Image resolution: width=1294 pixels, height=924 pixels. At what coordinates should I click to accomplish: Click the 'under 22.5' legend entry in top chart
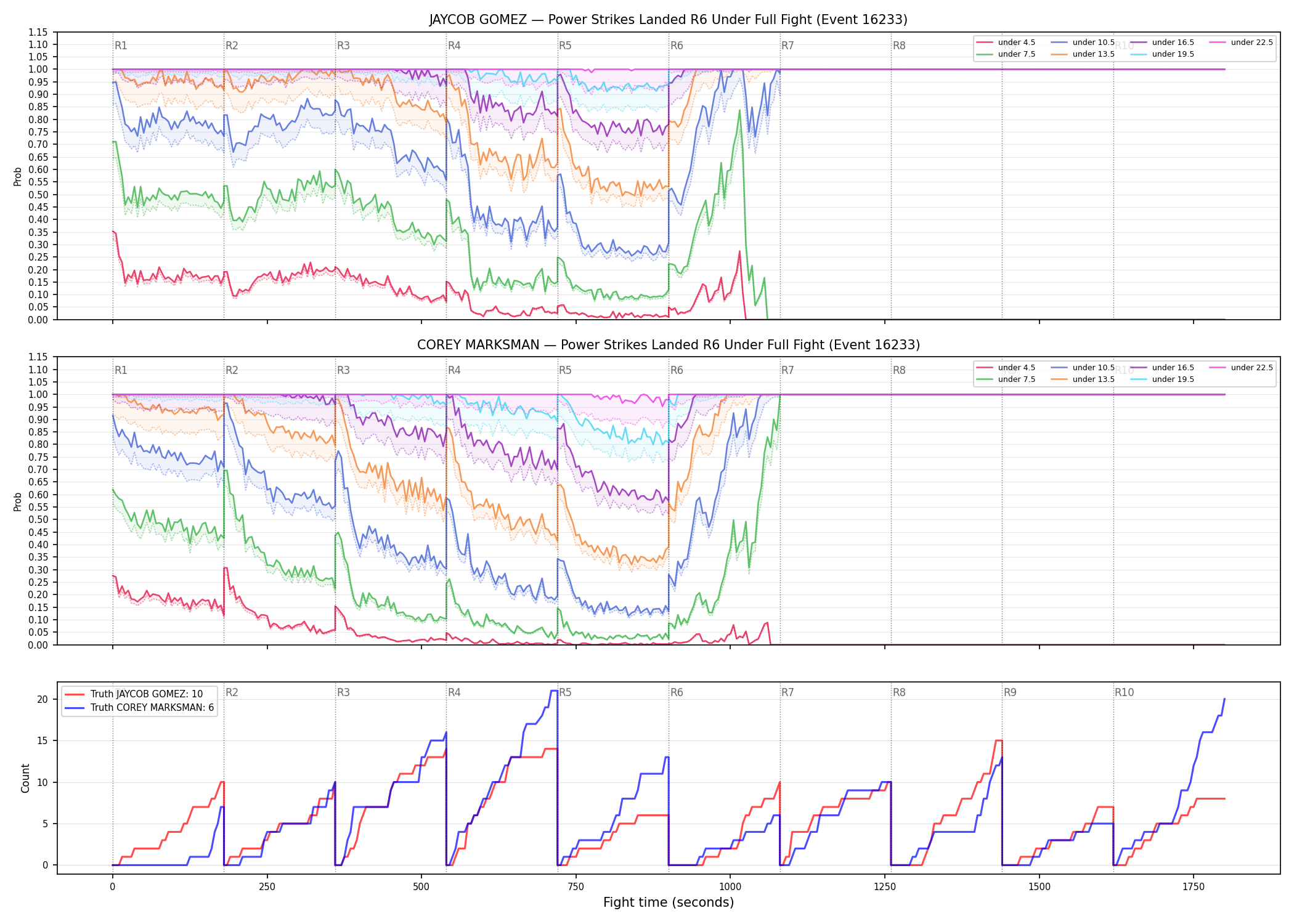click(x=1241, y=43)
